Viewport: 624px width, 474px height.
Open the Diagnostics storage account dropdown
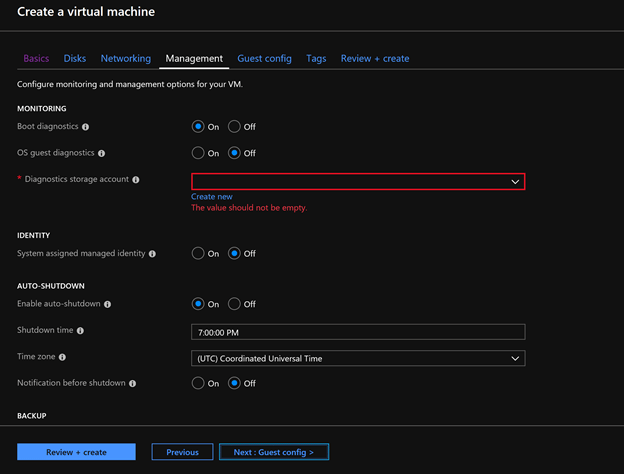click(x=358, y=181)
